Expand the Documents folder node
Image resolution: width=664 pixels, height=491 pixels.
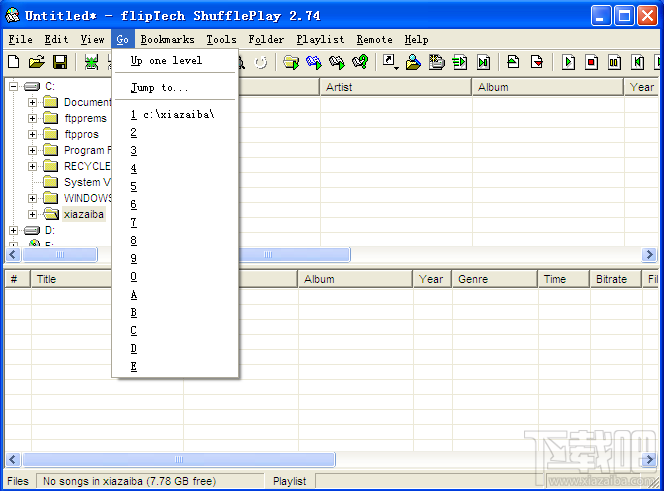click(32, 102)
